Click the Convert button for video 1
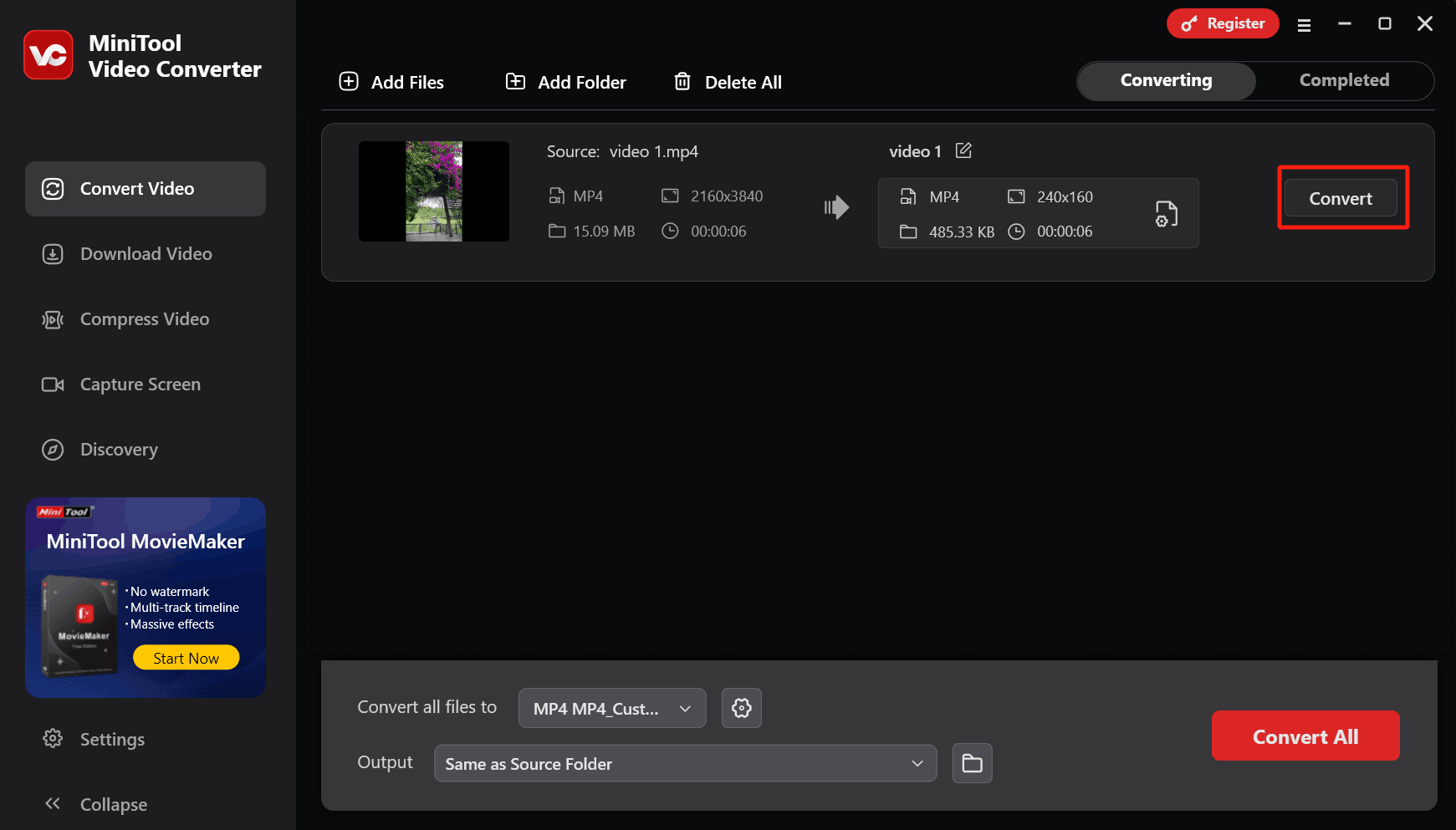 1341,198
